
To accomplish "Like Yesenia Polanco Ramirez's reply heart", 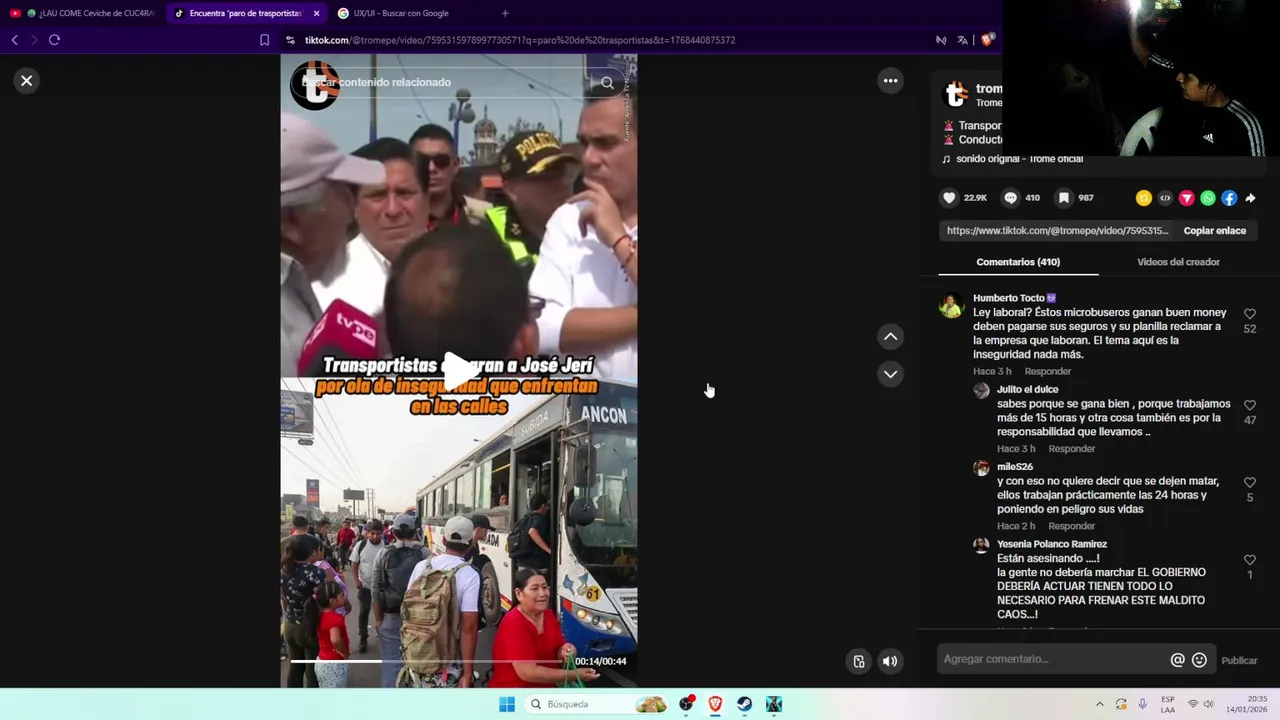I will point(1250,560).
